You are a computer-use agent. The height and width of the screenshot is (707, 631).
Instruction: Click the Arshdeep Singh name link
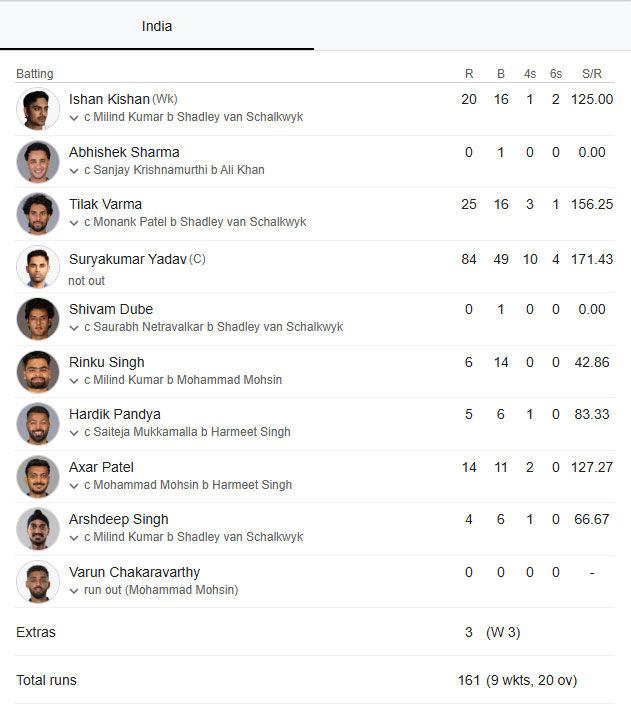[x=119, y=519]
